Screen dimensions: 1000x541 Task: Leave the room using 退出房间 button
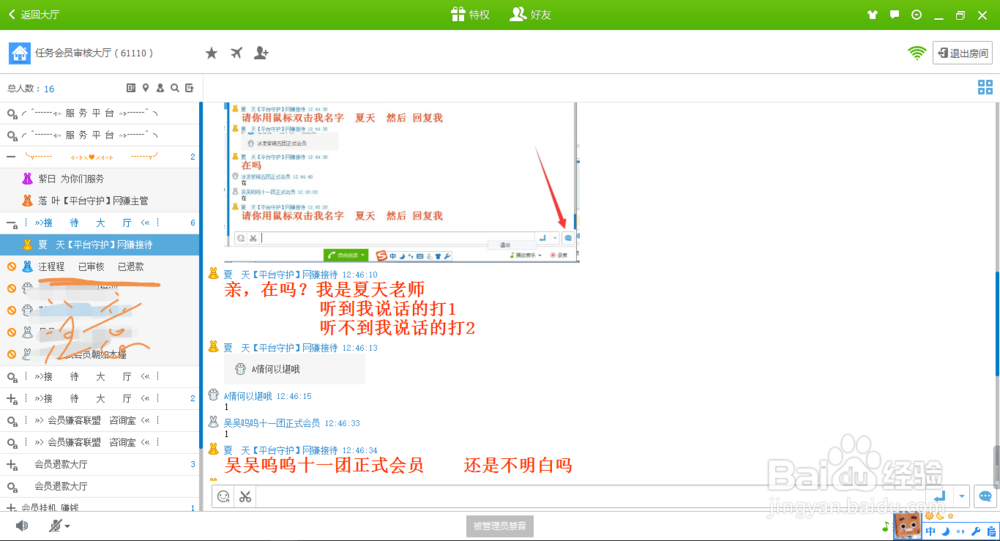[x=963, y=53]
